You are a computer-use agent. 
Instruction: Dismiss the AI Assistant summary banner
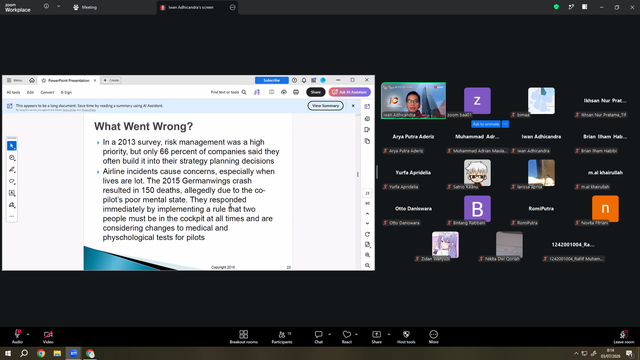pyautogui.click(x=353, y=106)
